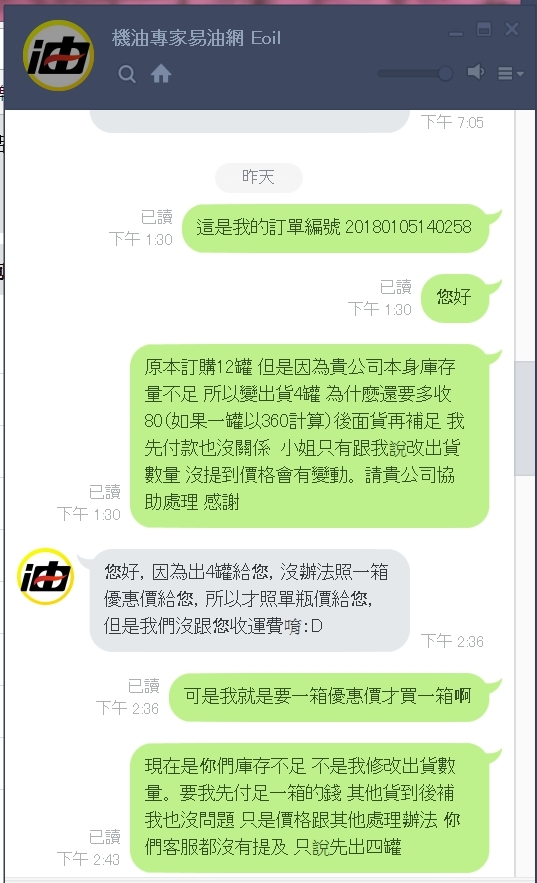Open the chat search magnifier icon
537x883 pixels.
point(127,74)
